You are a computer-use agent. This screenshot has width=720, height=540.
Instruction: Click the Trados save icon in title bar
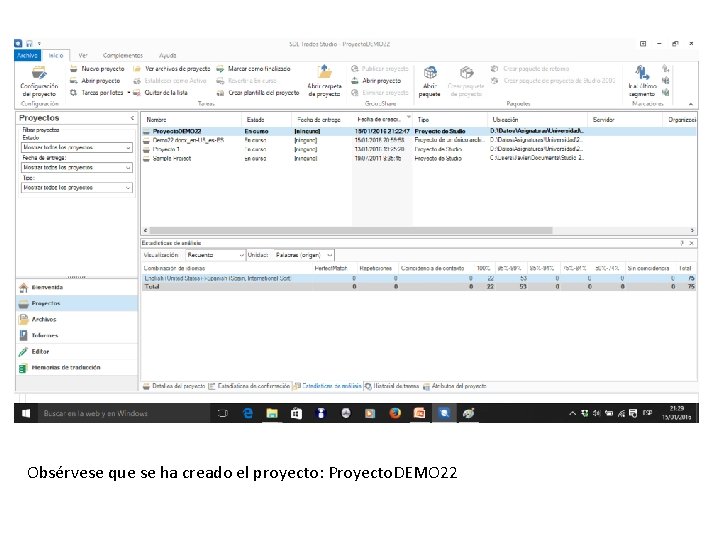coord(29,44)
